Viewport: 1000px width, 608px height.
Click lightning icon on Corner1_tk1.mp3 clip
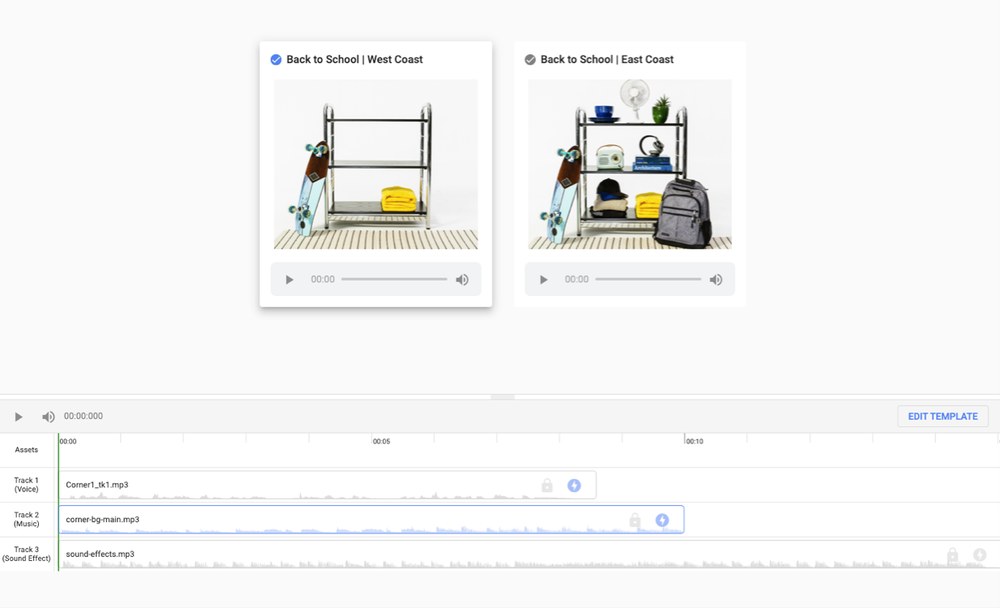[x=574, y=485]
